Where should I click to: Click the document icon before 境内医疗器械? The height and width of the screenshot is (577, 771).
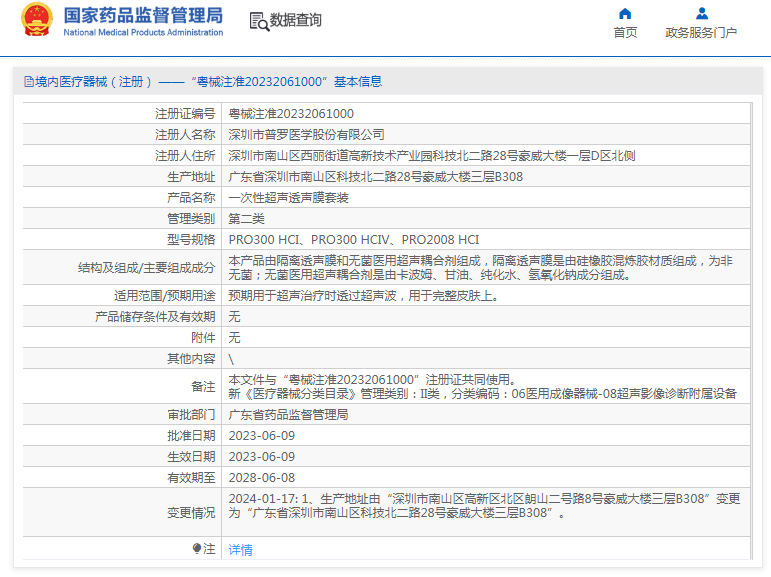click(29, 82)
